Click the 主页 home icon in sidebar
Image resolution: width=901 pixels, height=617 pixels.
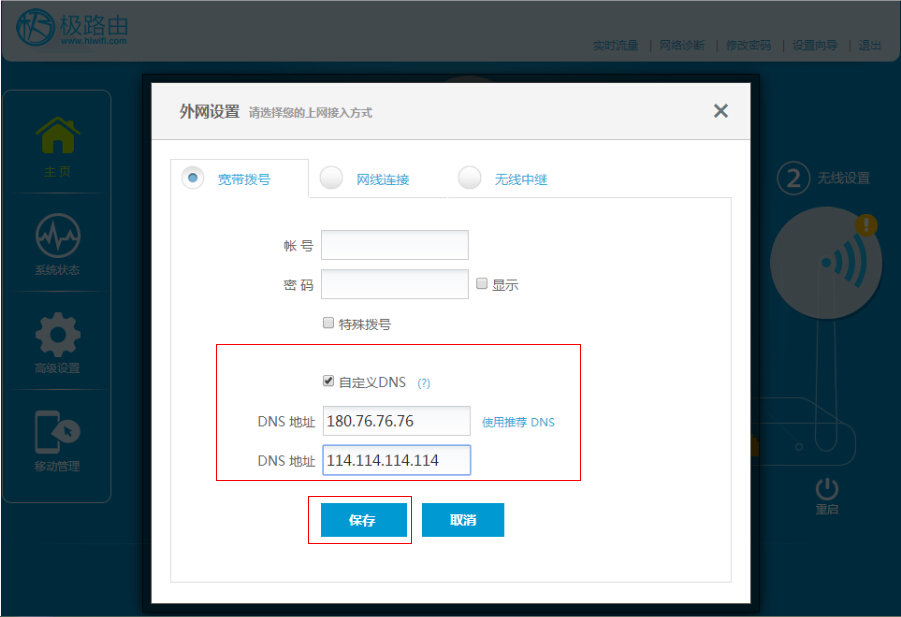(57, 136)
